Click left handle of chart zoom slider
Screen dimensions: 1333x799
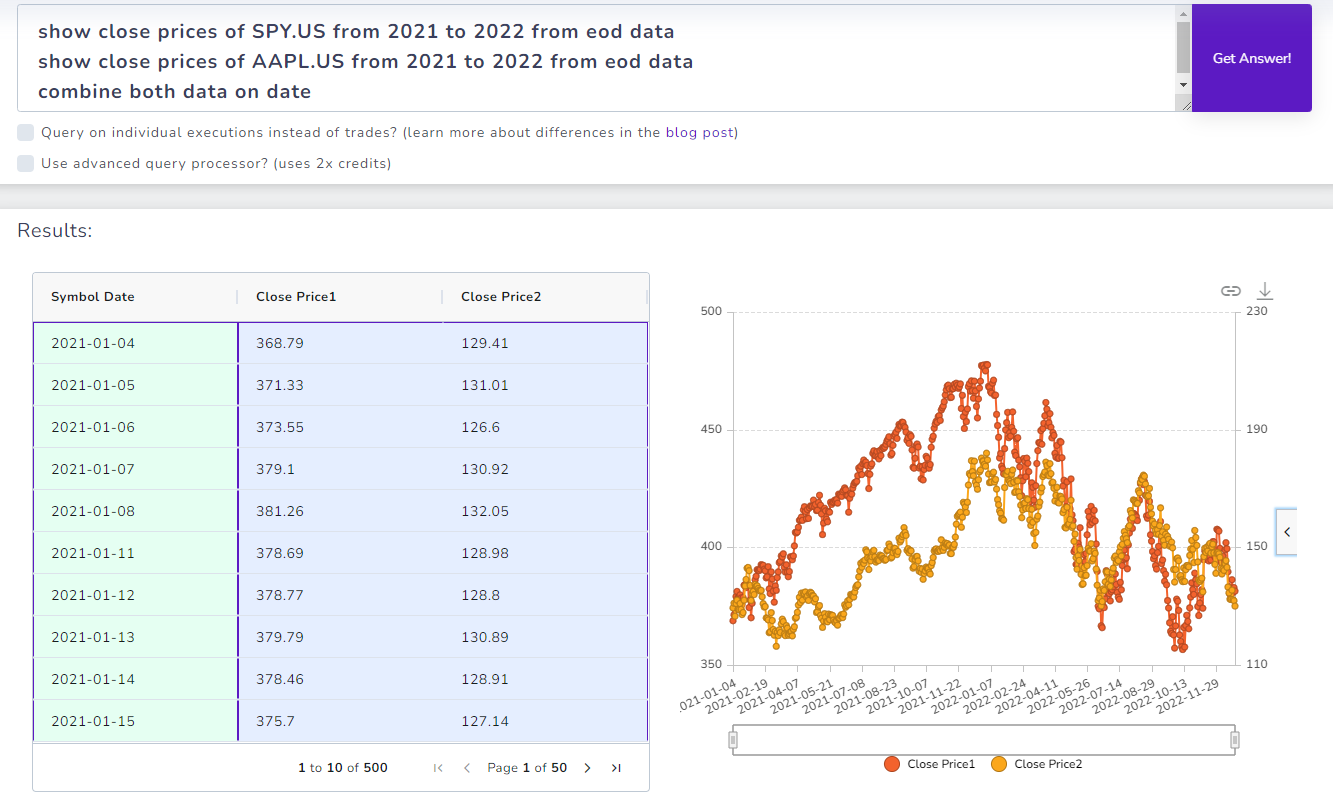733,740
